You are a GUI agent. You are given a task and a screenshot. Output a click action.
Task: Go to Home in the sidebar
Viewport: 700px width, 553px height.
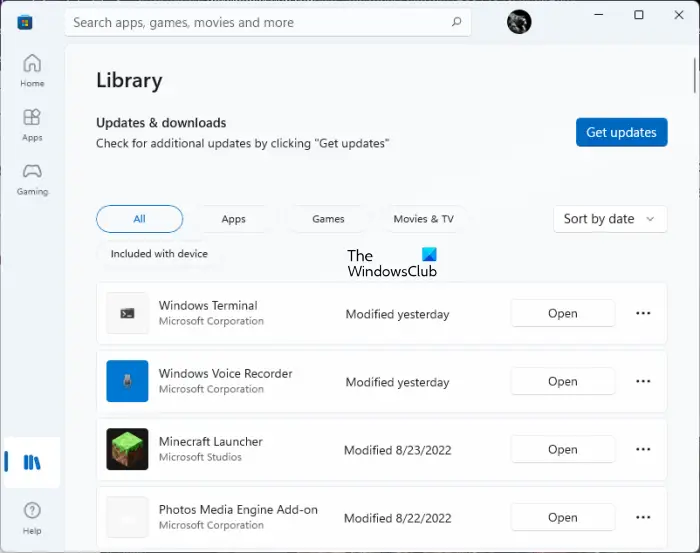click(32, 71)
